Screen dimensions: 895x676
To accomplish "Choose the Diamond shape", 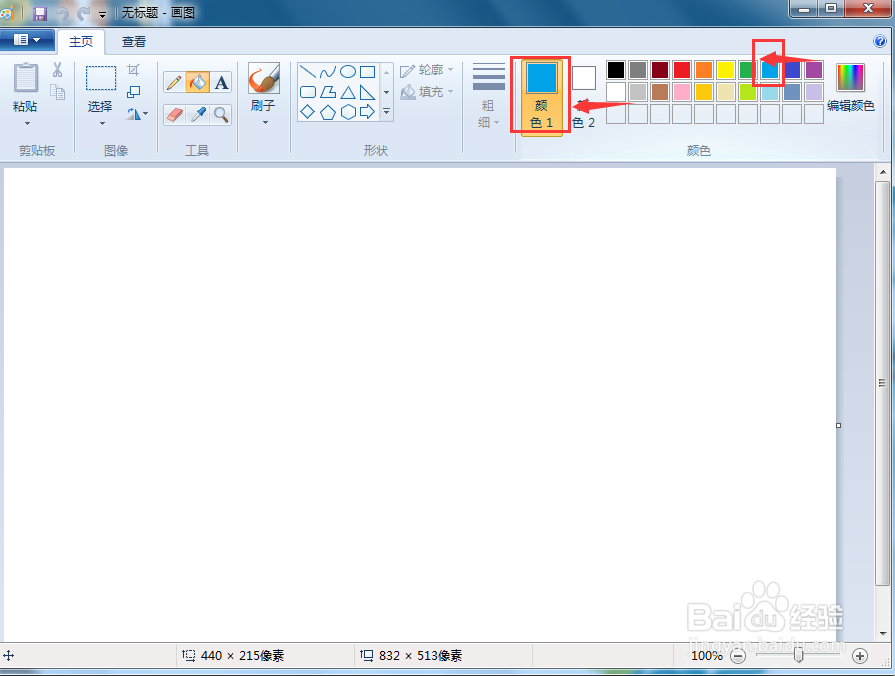I will coord(308,112).
